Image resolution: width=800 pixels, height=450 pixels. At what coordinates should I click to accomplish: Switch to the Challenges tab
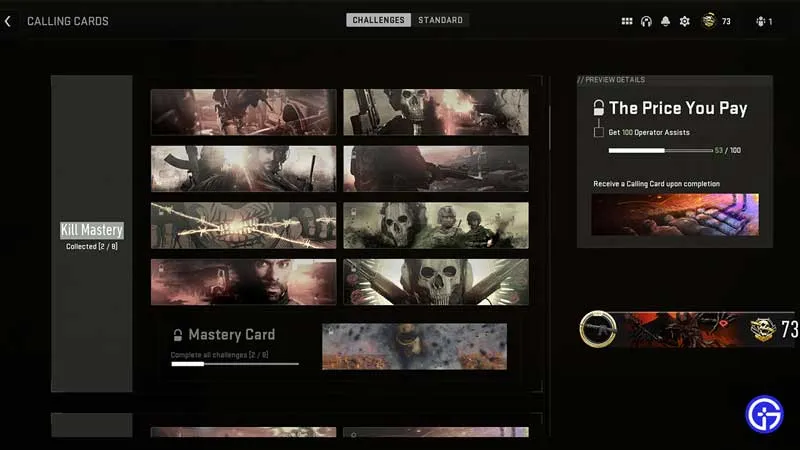378,20
